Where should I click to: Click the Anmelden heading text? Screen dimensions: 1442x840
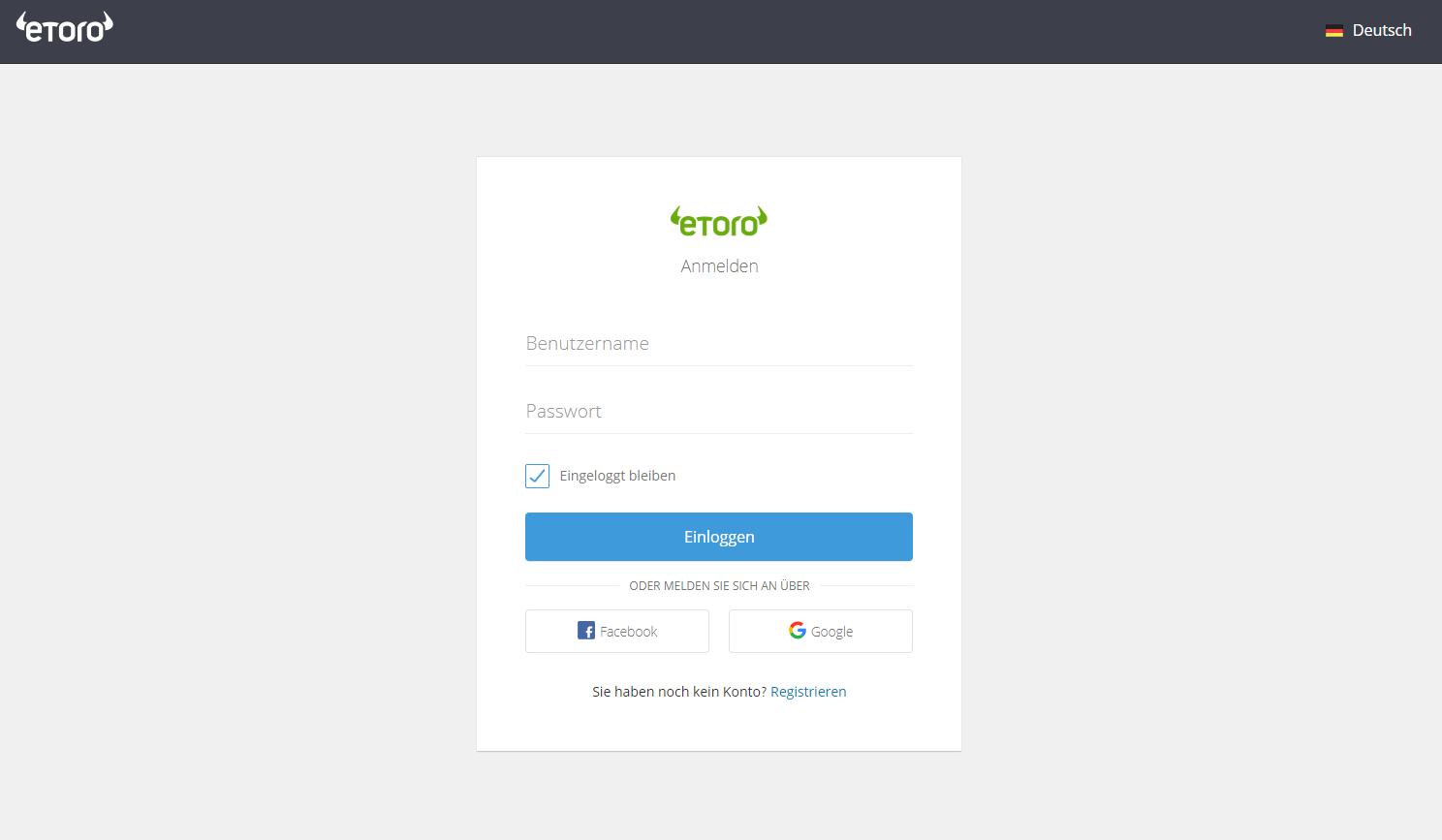pyautogui.click(x=719, y=266)
